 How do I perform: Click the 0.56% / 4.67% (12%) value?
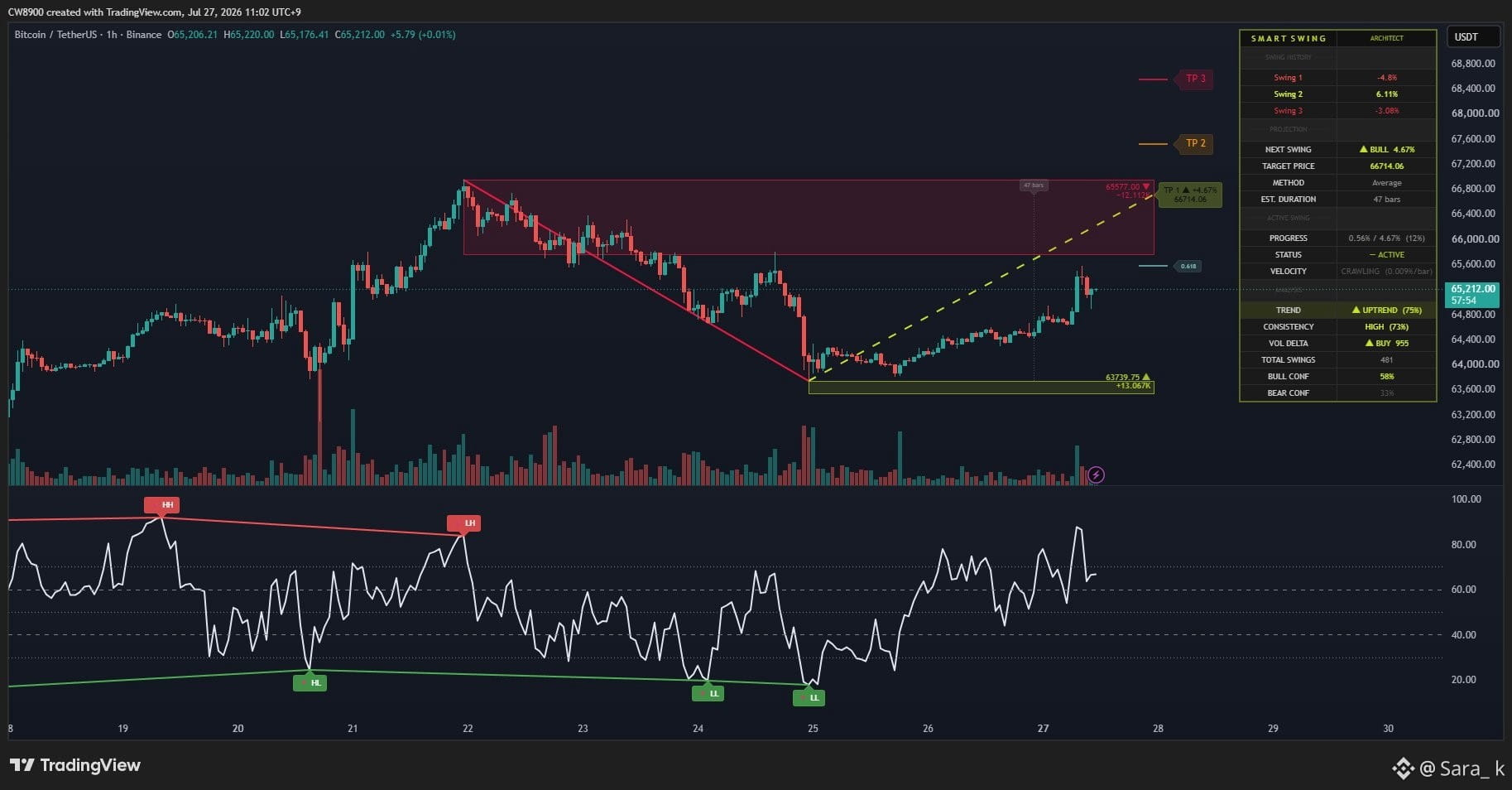1387,238
